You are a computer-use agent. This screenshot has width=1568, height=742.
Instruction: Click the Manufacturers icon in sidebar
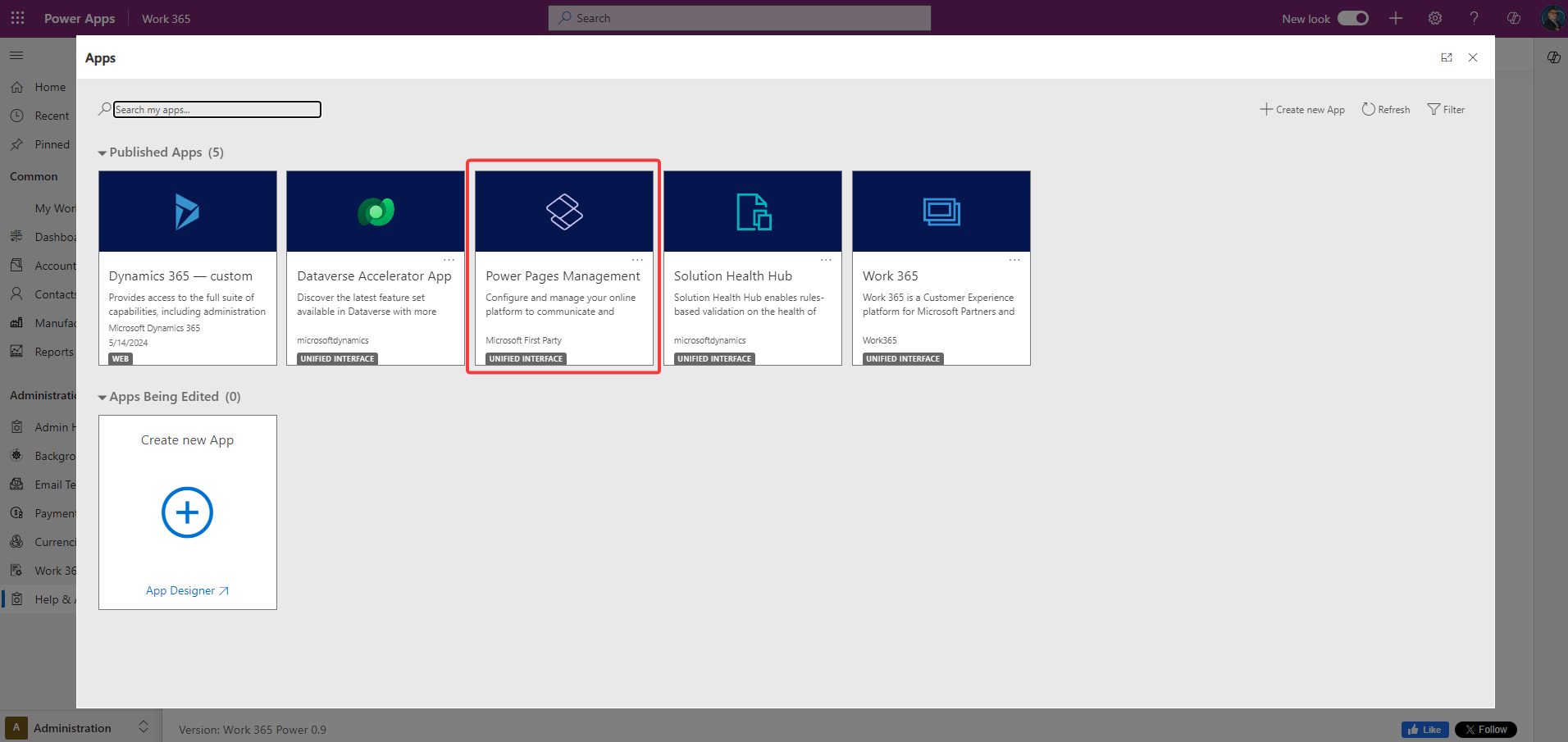16,322
